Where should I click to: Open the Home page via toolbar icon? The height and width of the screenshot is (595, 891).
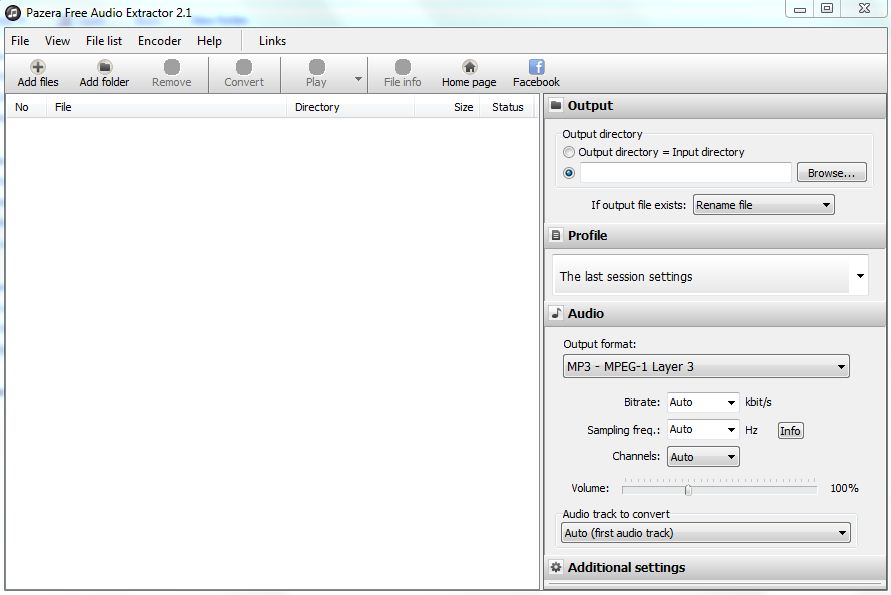467,74
